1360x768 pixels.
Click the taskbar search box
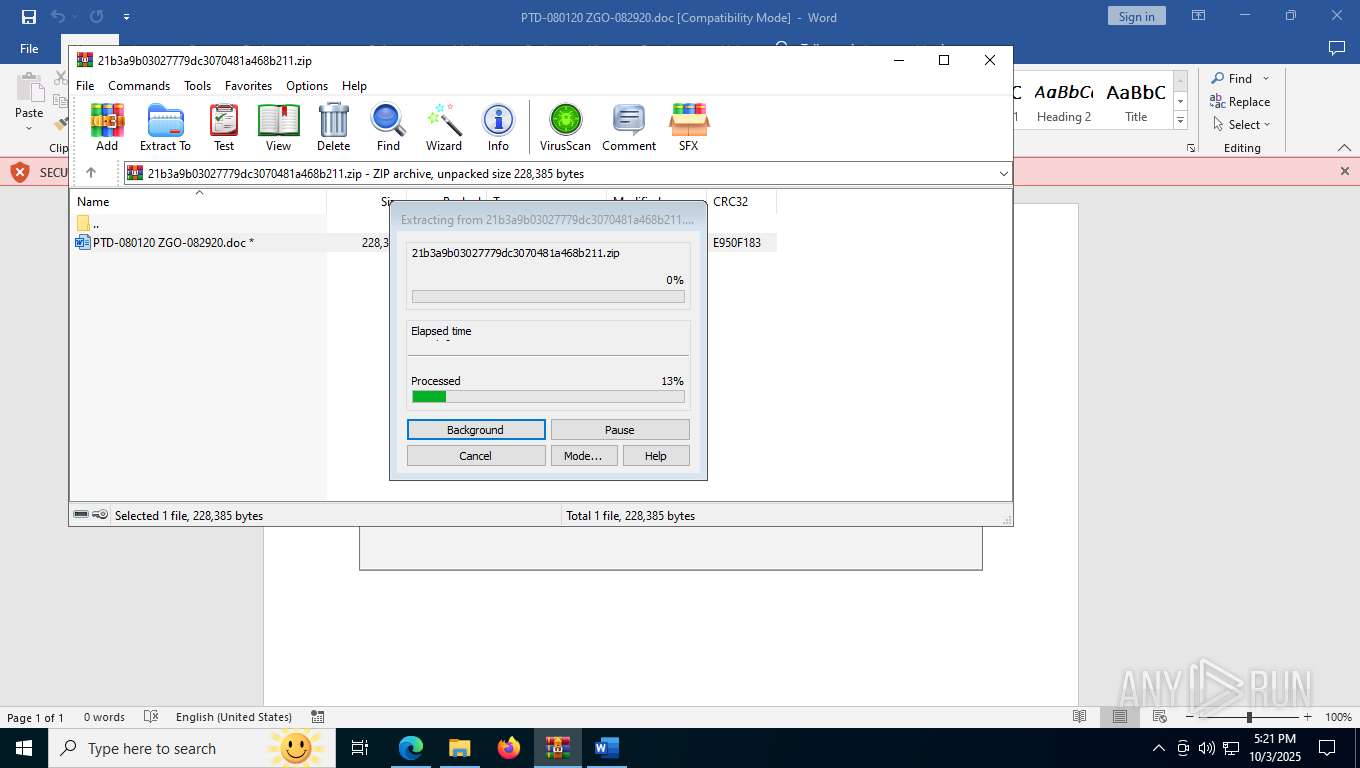click(x=190, y=748)
